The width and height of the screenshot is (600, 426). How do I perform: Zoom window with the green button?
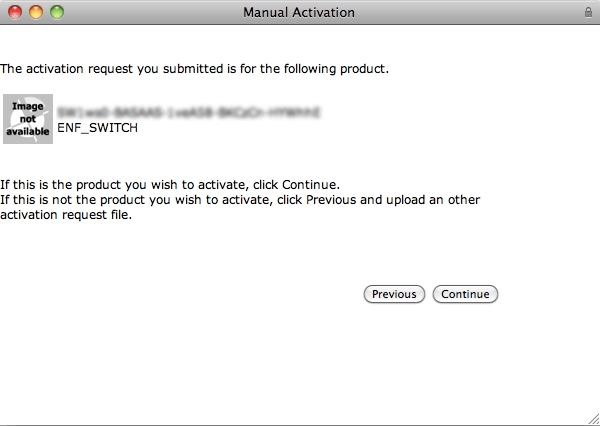coord(57,12)
